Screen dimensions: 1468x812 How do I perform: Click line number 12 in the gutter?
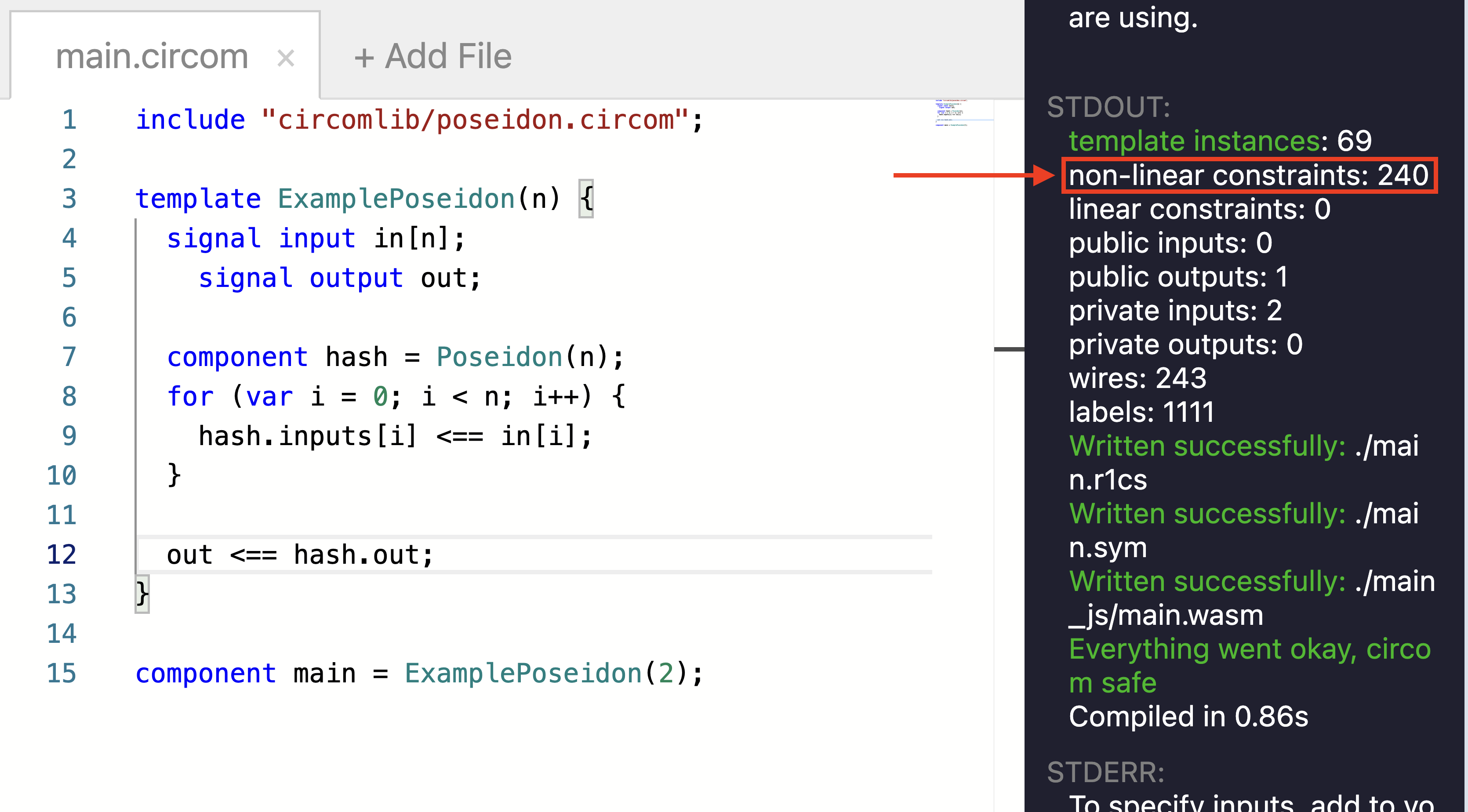pos(62,555)
